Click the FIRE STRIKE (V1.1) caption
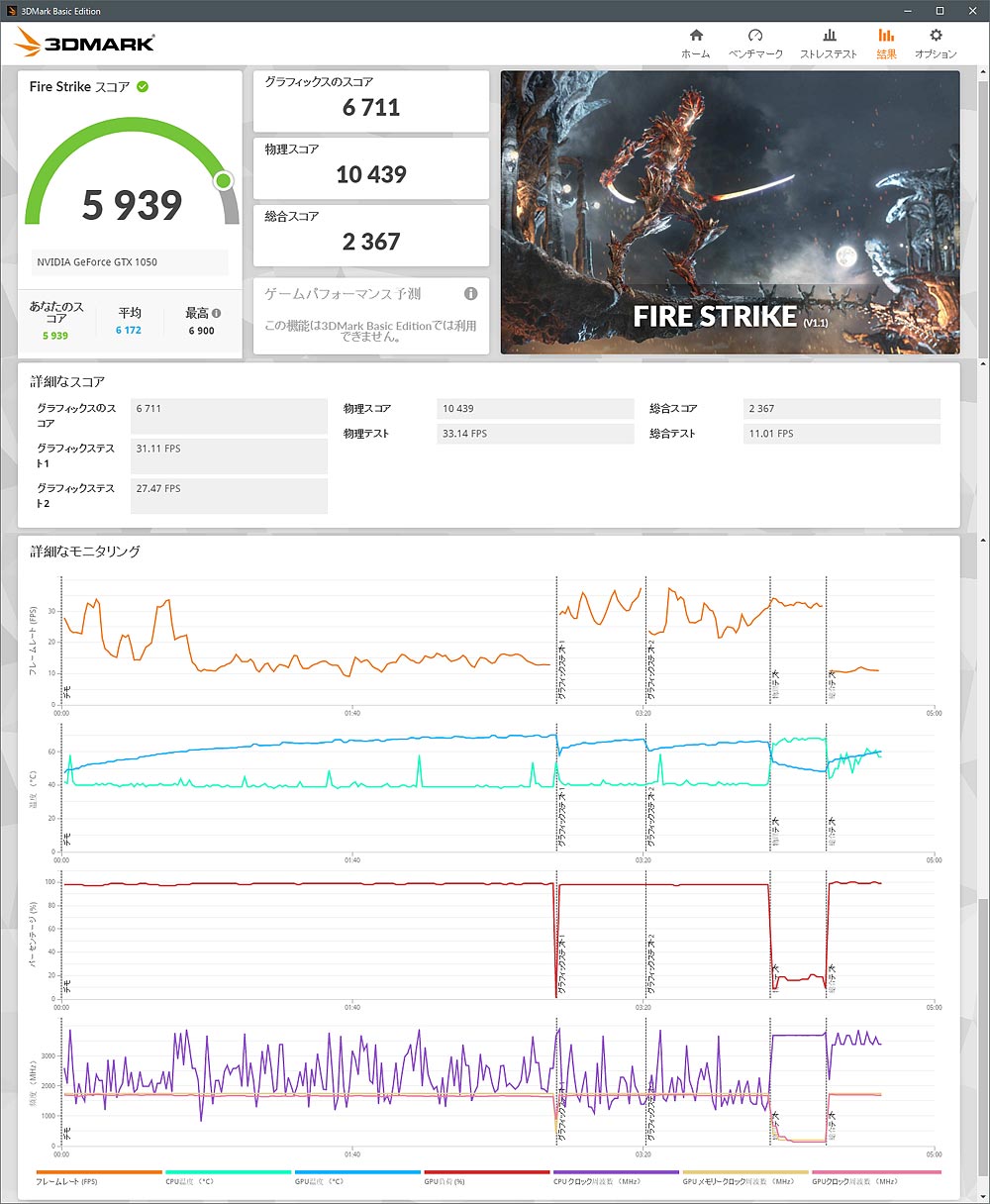This screenshot has width=990, height=1204. [731, 317]
